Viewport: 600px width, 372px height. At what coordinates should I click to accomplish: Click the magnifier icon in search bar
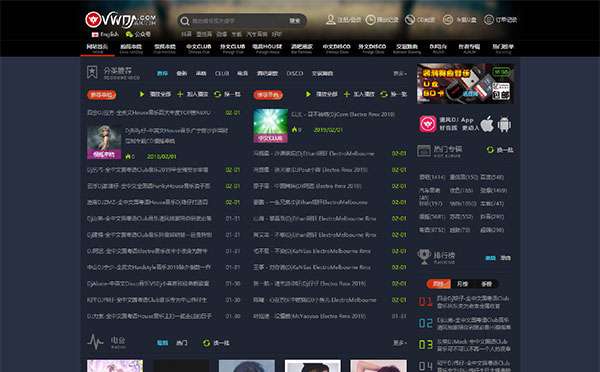[184, 21]
